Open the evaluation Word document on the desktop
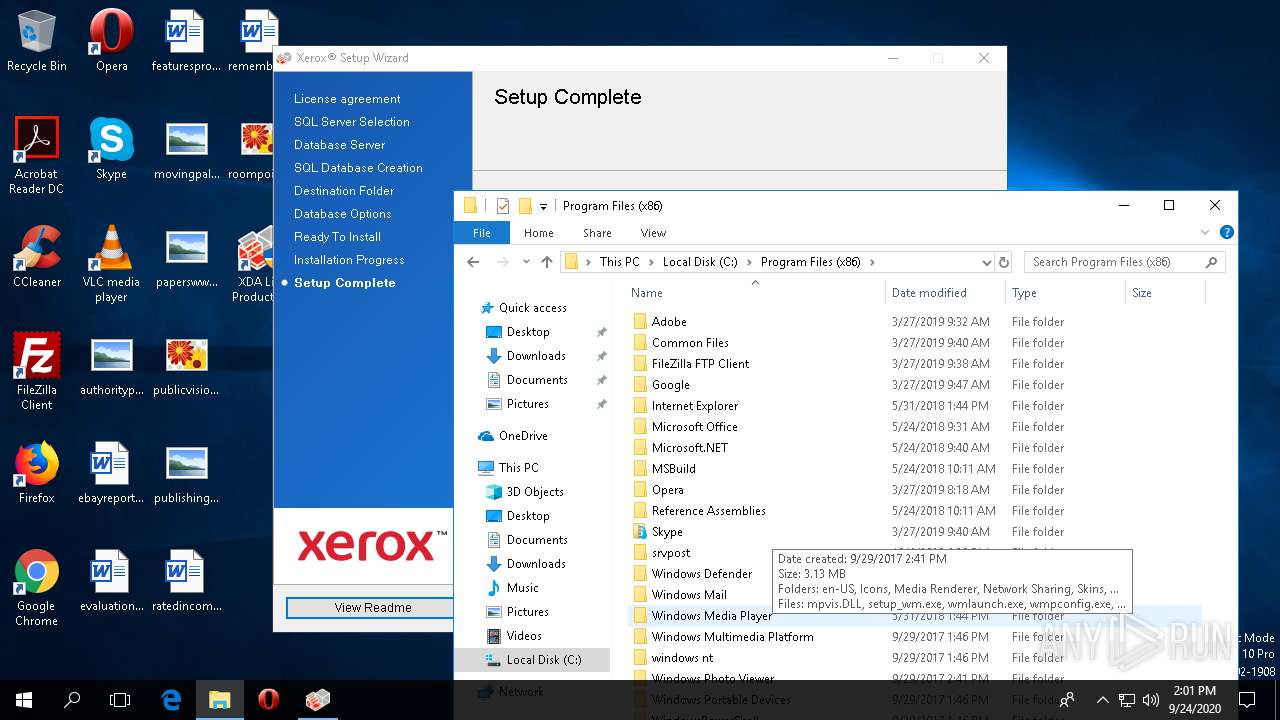Image resolution: width=1280 pixels, height=720 pixels. point(111,581)
